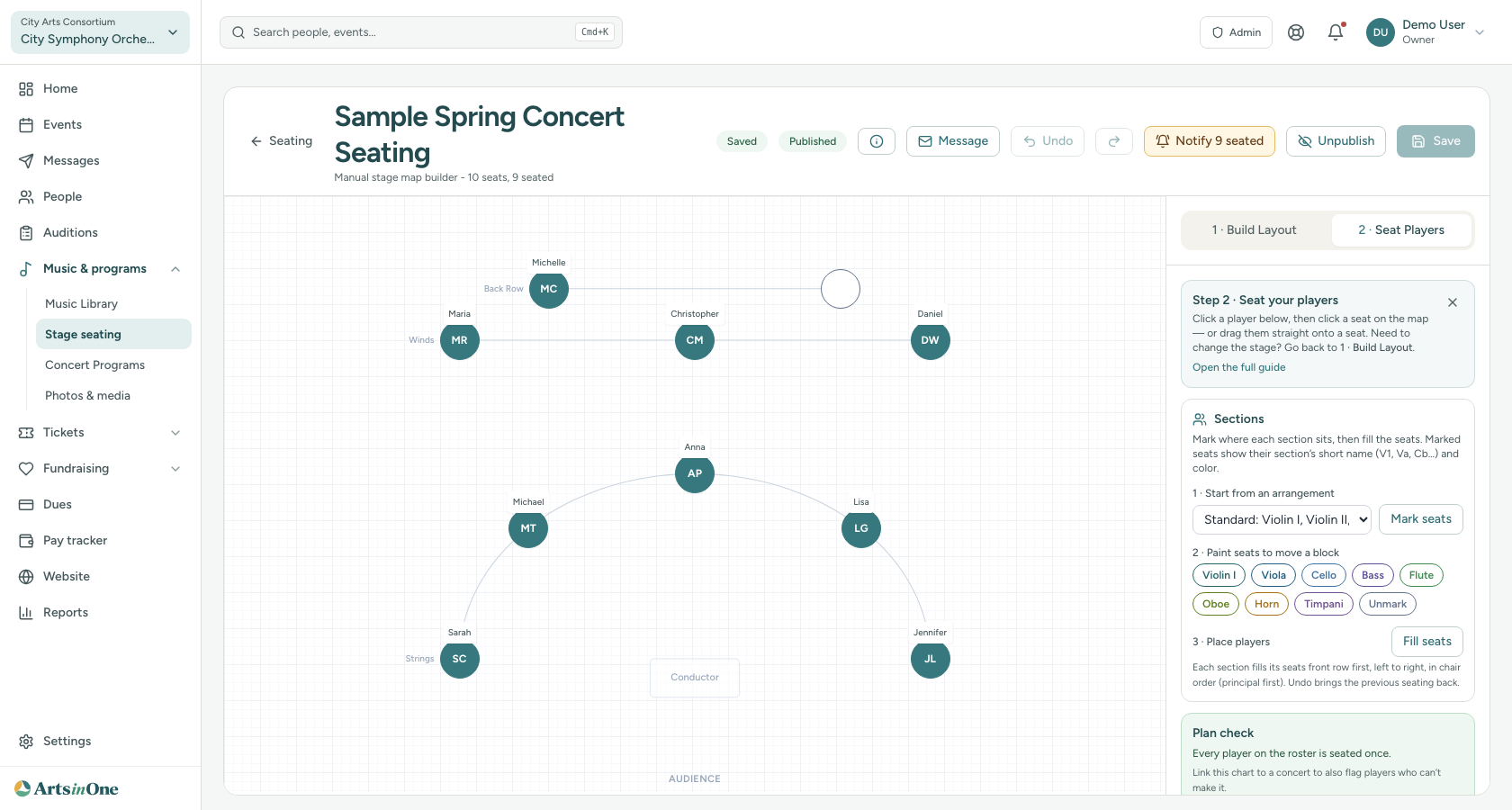Select the Cello section chip
The width and height of the screenshot is (1512, 810).
tap(1324, 575)
